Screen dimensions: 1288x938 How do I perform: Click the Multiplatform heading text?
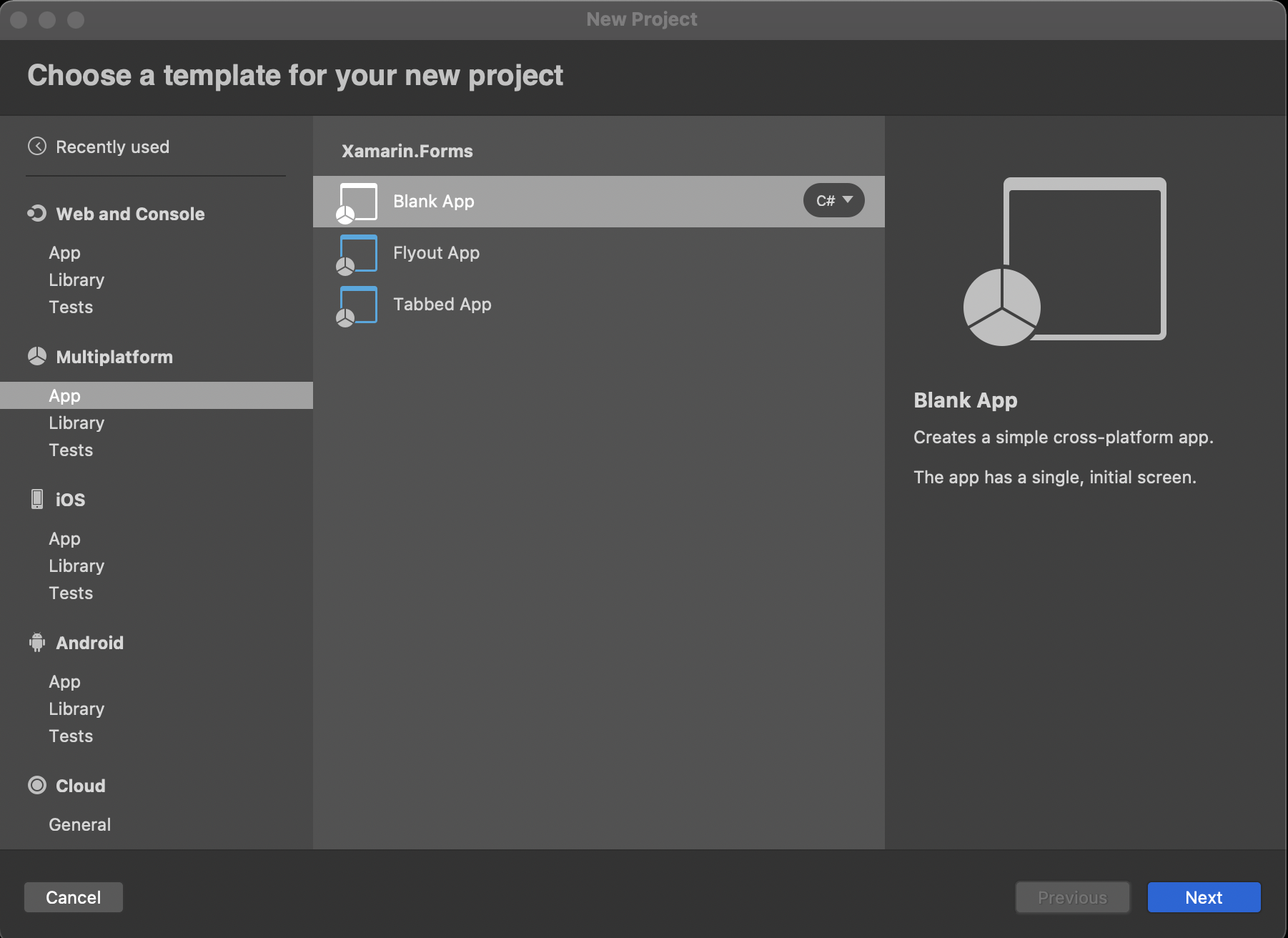(x=114, y=357)
